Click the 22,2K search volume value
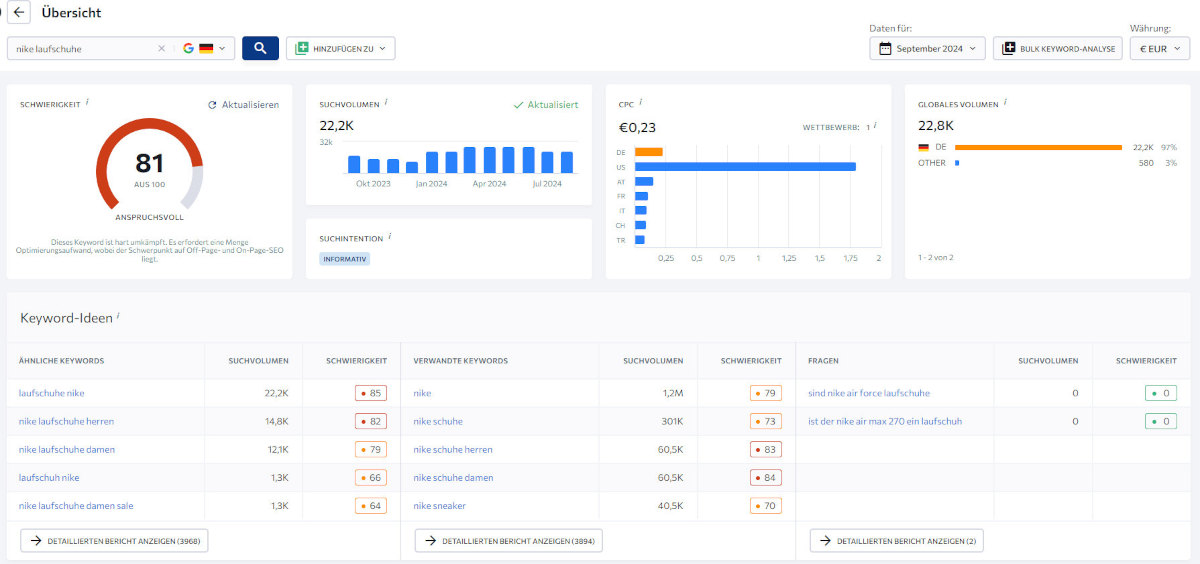 (x=337, y=126)
